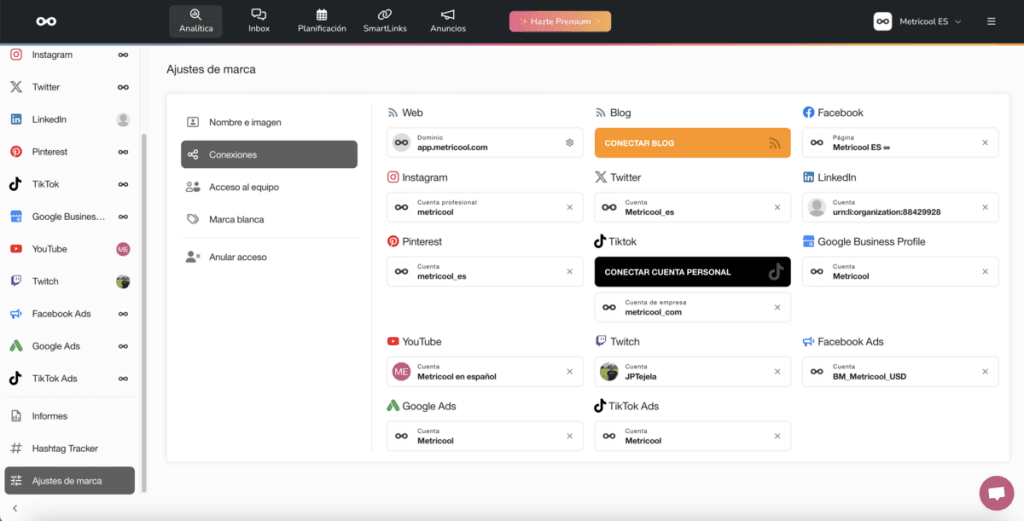
Task: Click the Metricool infinity logo
Action: [x=46, y=22]
